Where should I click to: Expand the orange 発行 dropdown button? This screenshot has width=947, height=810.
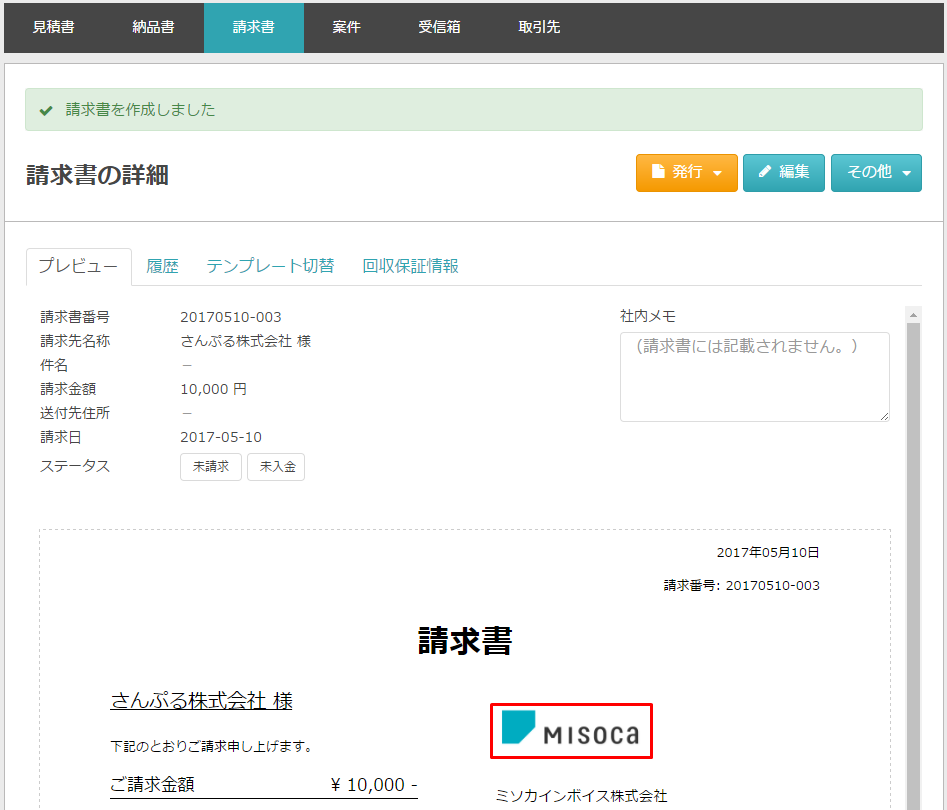(686, 172)
